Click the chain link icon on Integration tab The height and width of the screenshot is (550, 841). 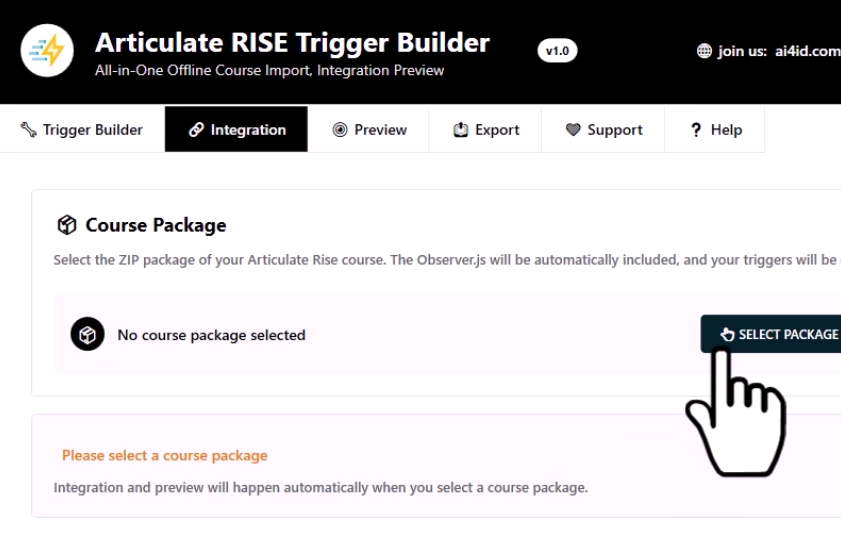click(196, 130)
